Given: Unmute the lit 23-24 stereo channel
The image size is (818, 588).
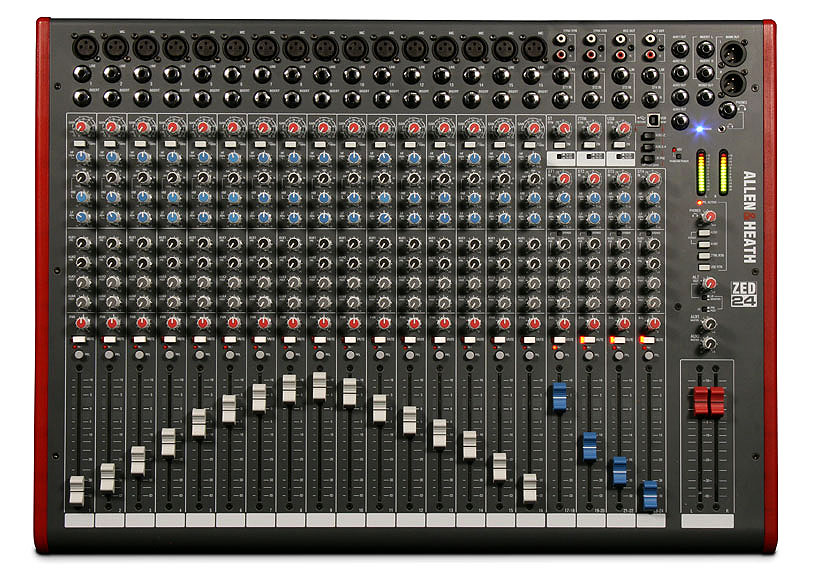Looking at the screenshot, I should coord(647,340).
